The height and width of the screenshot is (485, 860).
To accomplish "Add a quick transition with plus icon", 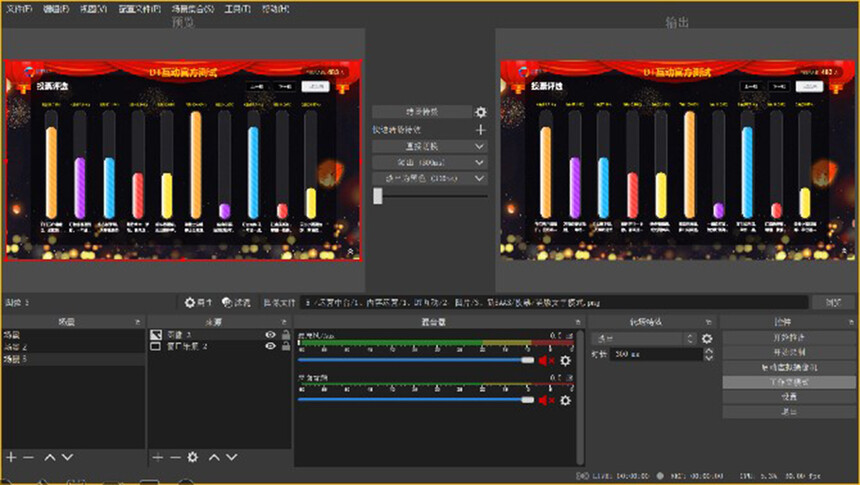I will (x=480, y=130).
